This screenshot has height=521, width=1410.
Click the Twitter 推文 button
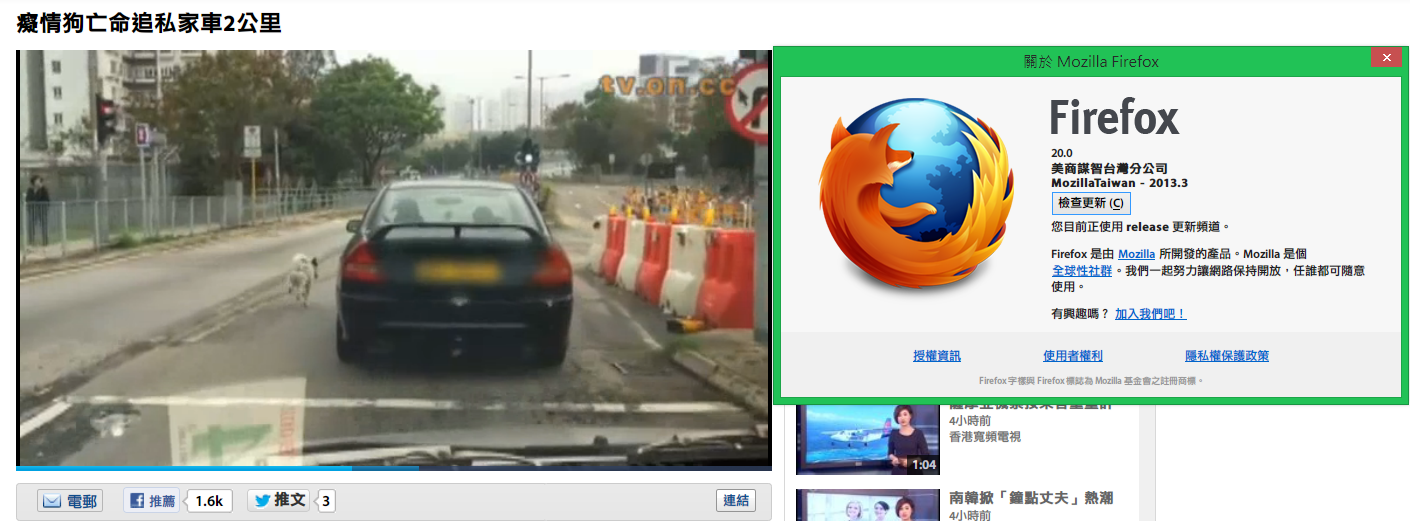pyautogui.click(x=278, y=500)
